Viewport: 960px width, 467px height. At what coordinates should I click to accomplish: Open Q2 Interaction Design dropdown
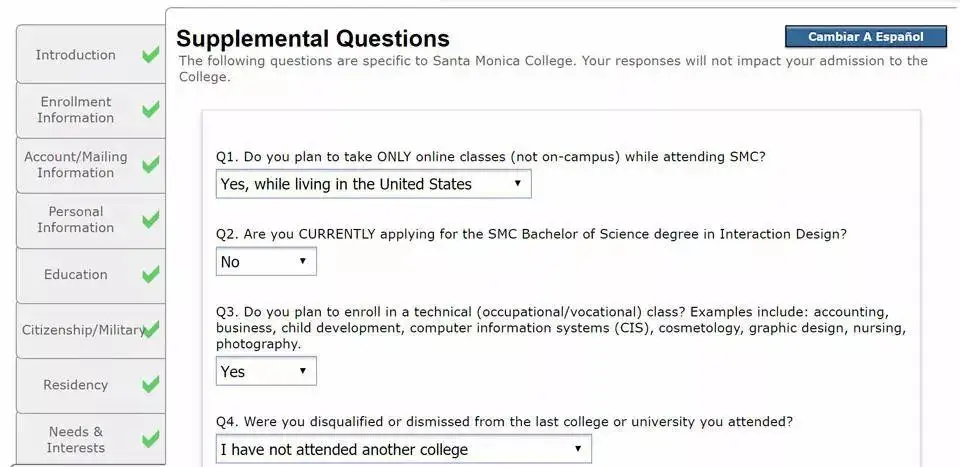(x=266, y=262)
